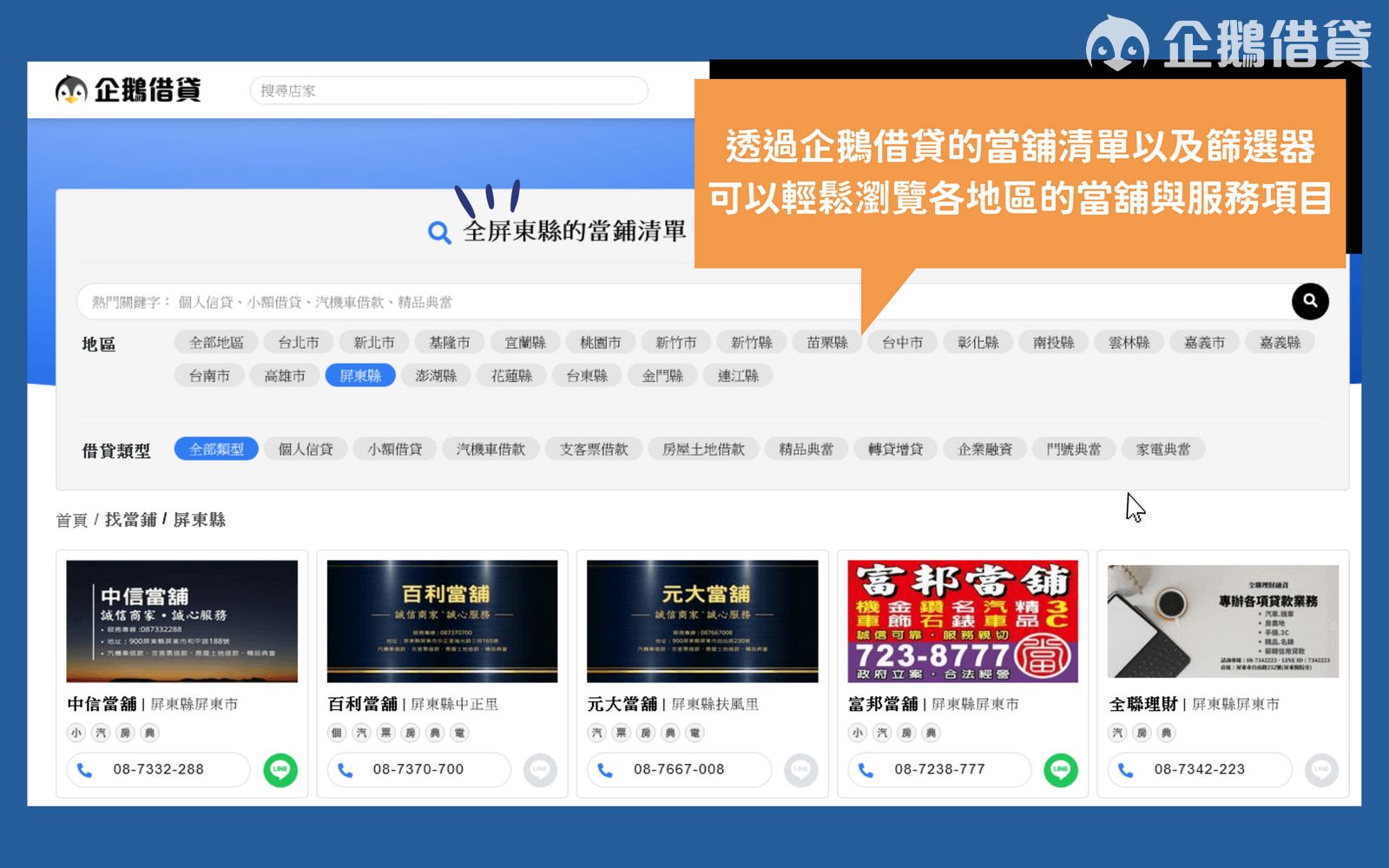Pick 高雄市 from region list
This screenshot has height=868, width=1389.
coord(285,376)
